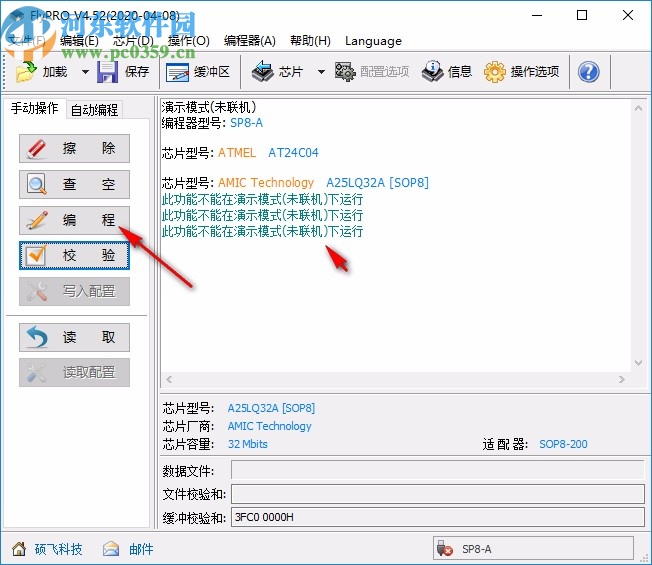Click the Data file (数据文件) field
The height and width of the screenshot is (565, 652).
pos(437,470)
